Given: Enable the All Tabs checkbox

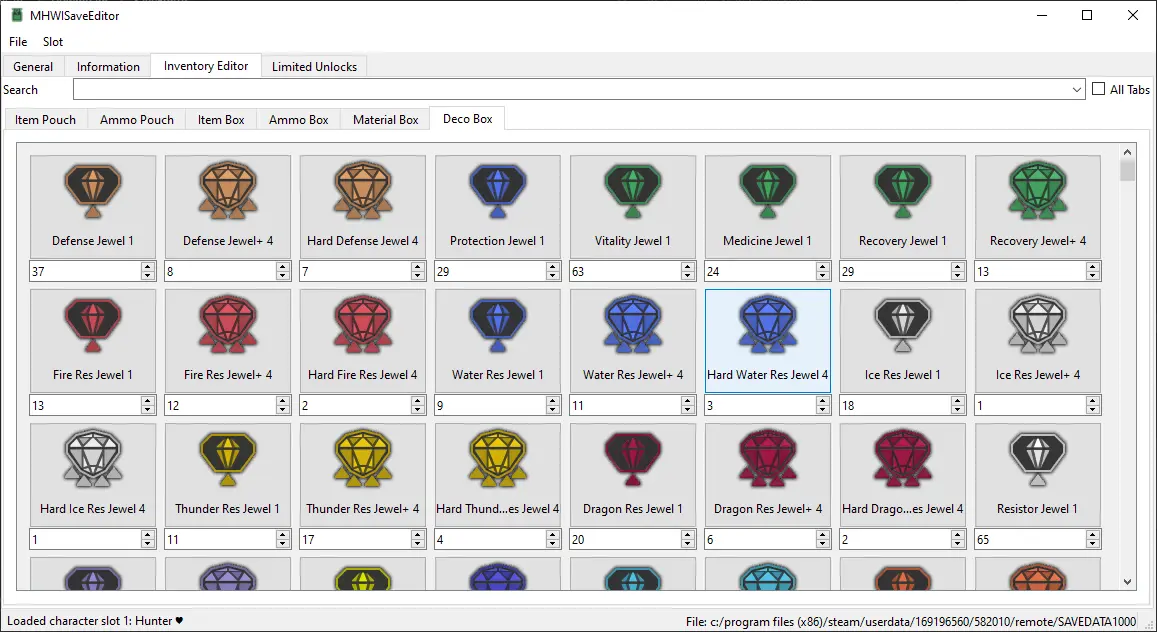Looking at the screenshot, I should (1099, 88).
